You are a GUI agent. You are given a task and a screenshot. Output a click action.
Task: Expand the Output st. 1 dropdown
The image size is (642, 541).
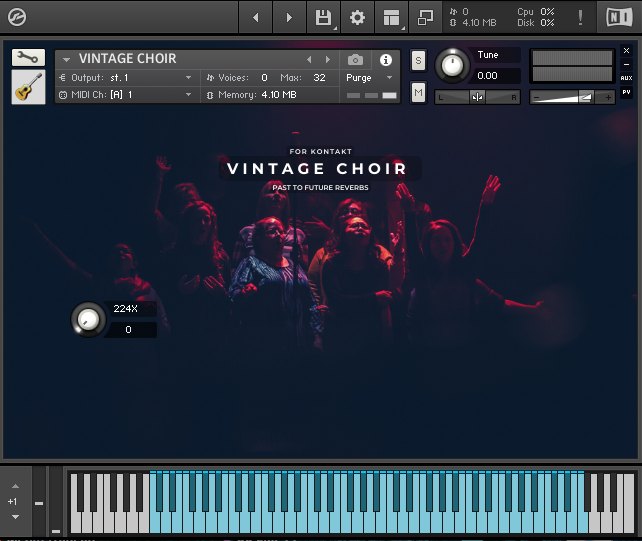(x=127, y=77)
